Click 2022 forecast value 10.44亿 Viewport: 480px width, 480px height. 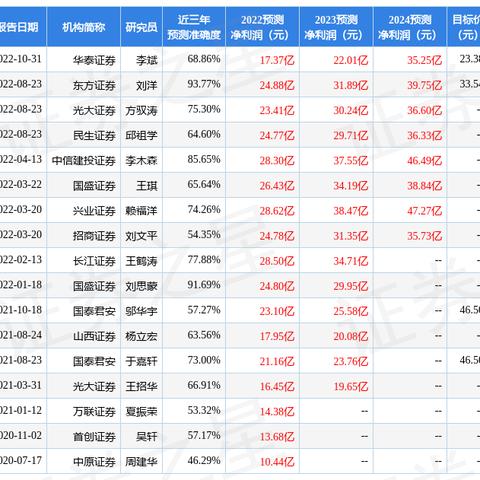[277, 462]
